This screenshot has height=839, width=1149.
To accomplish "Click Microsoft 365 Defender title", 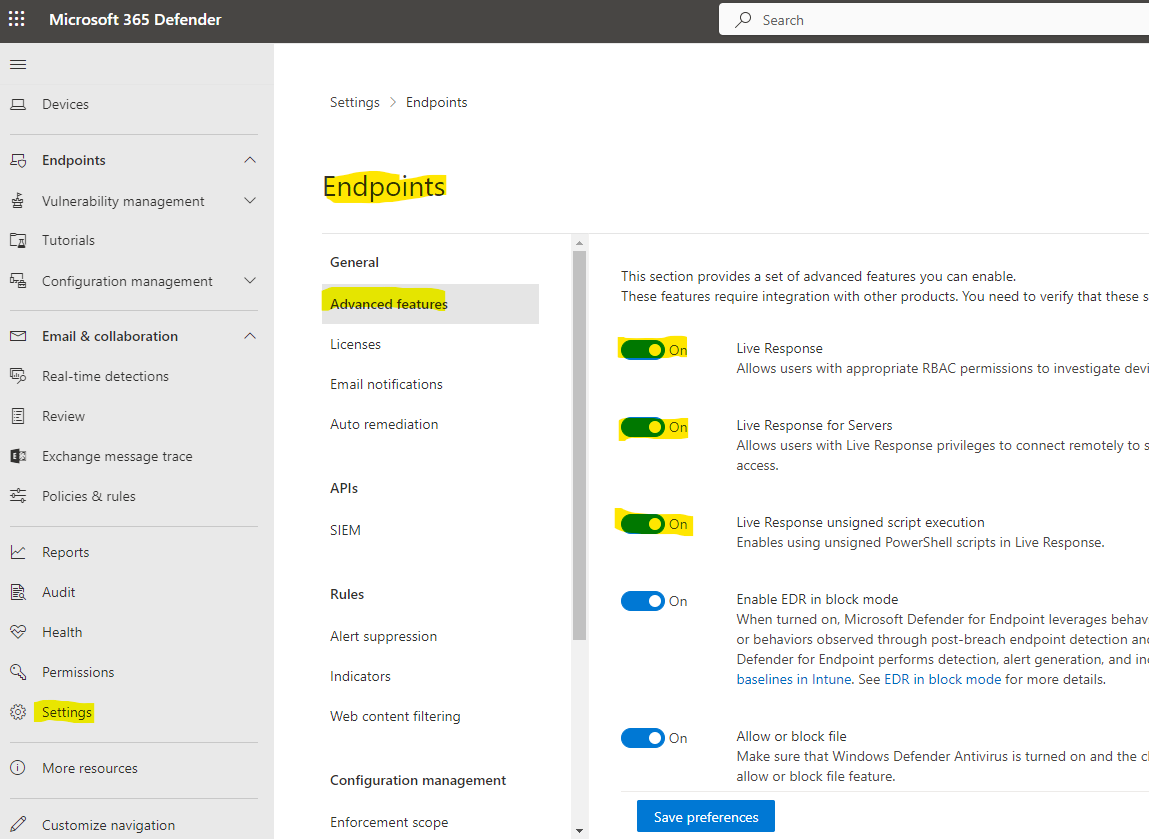I will tap(135, 20).
